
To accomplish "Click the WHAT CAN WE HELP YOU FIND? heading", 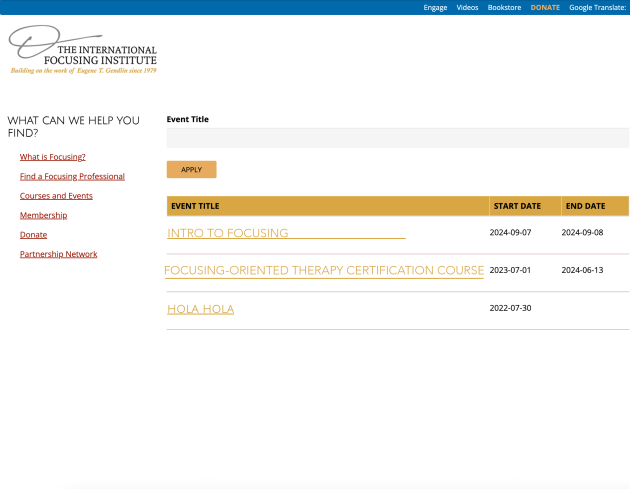I will tap(74, 127).
